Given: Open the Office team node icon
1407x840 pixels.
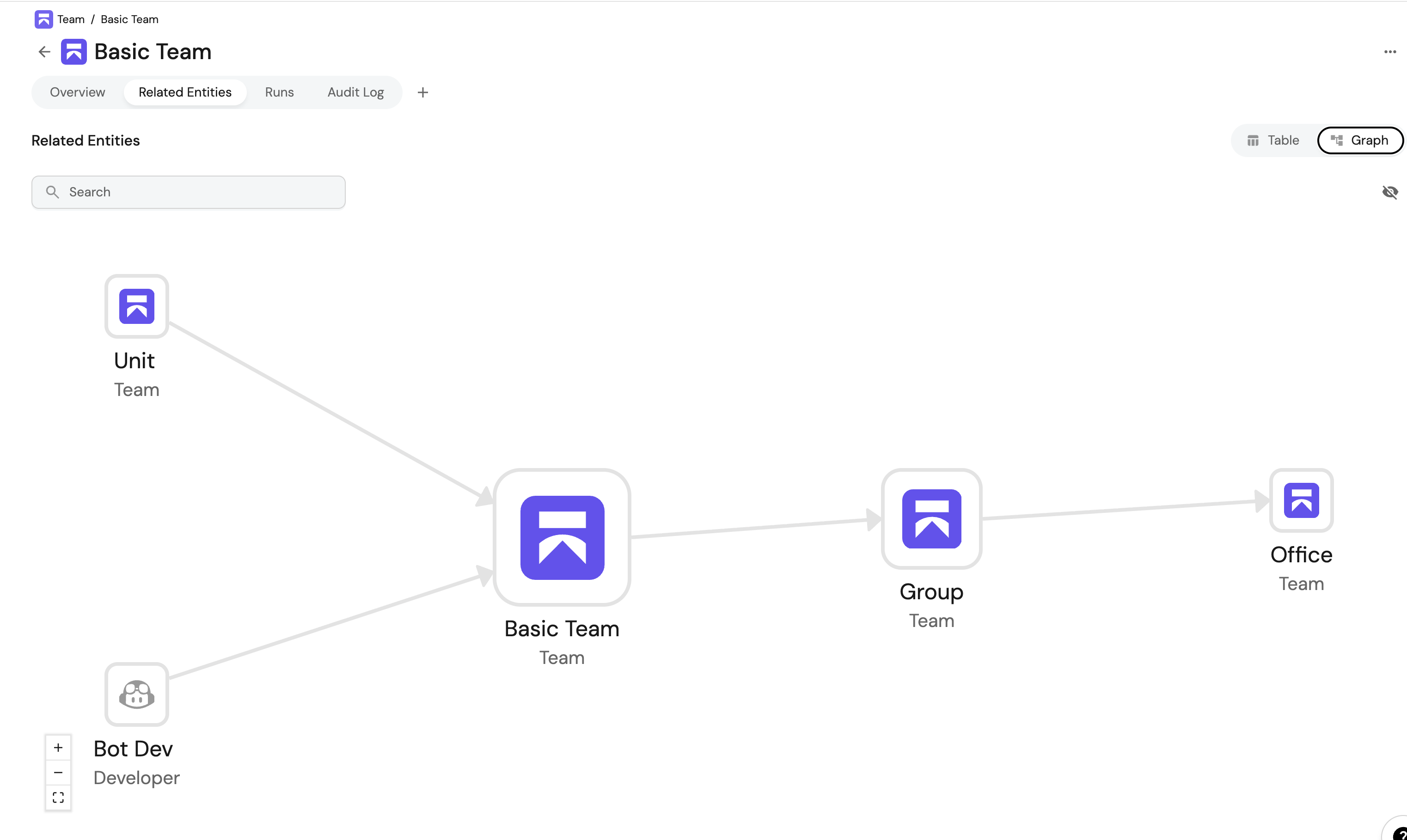Looking at the screenshot, I should pyautogui.click(x=1301, y=500).
